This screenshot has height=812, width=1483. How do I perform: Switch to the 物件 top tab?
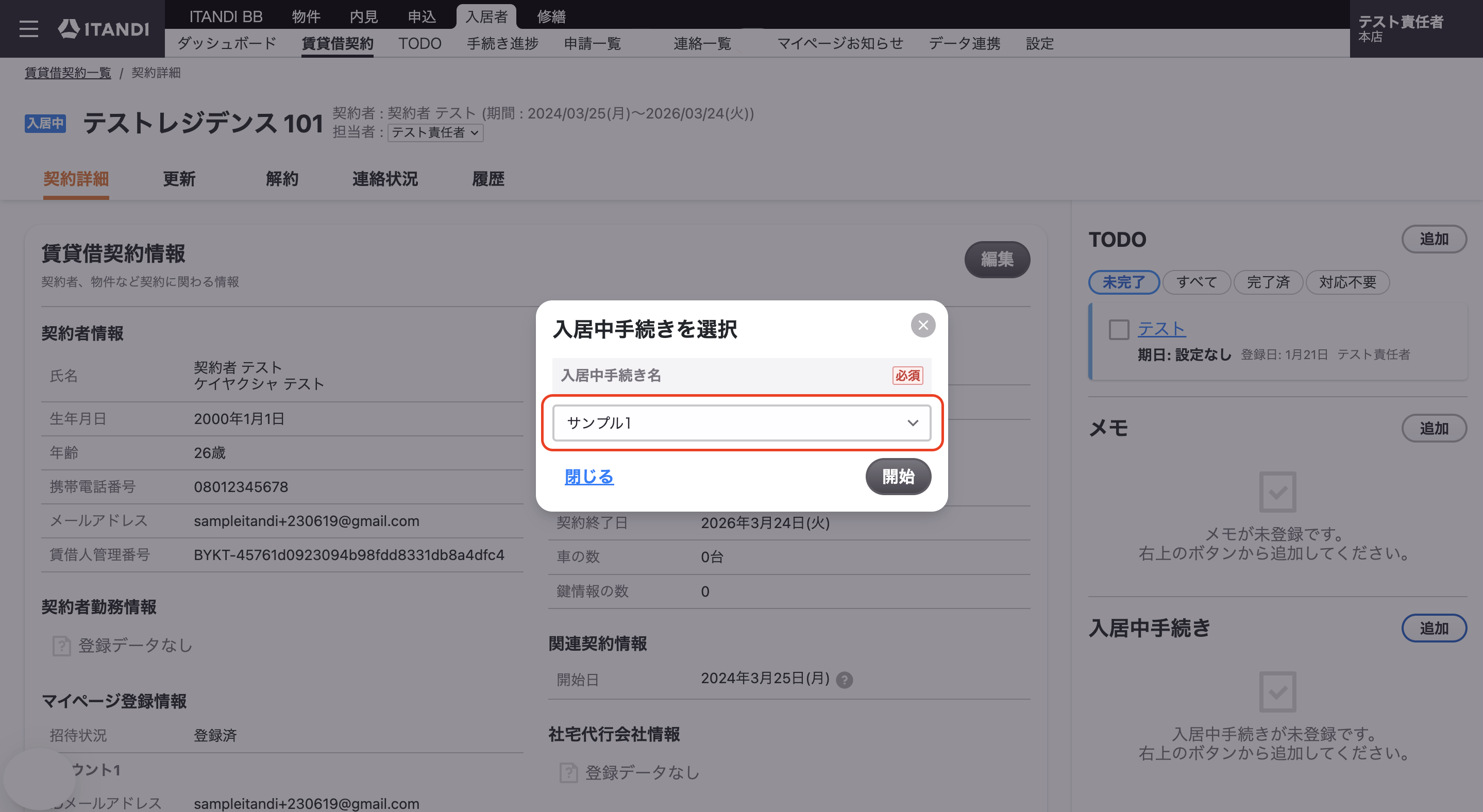(x=306, y=16)
